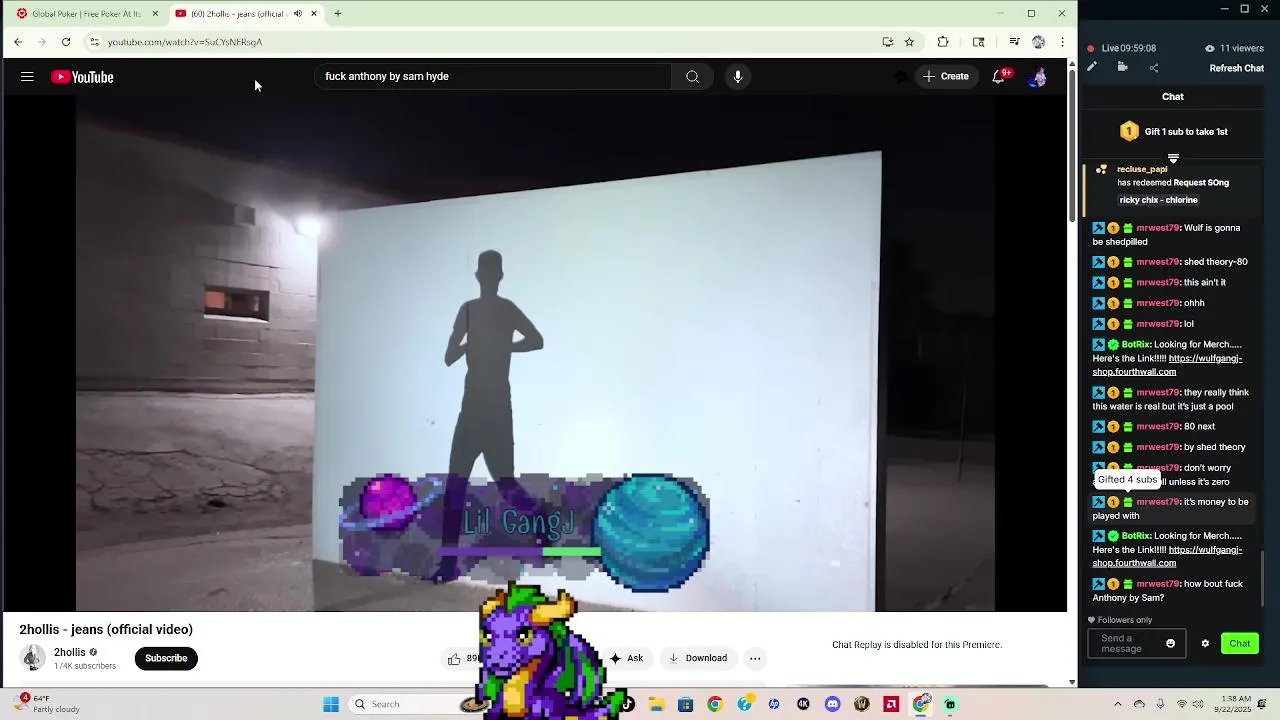1280x720 pixels.
Task: Switch to the Global Poker tab
Action: coord(85,14)
